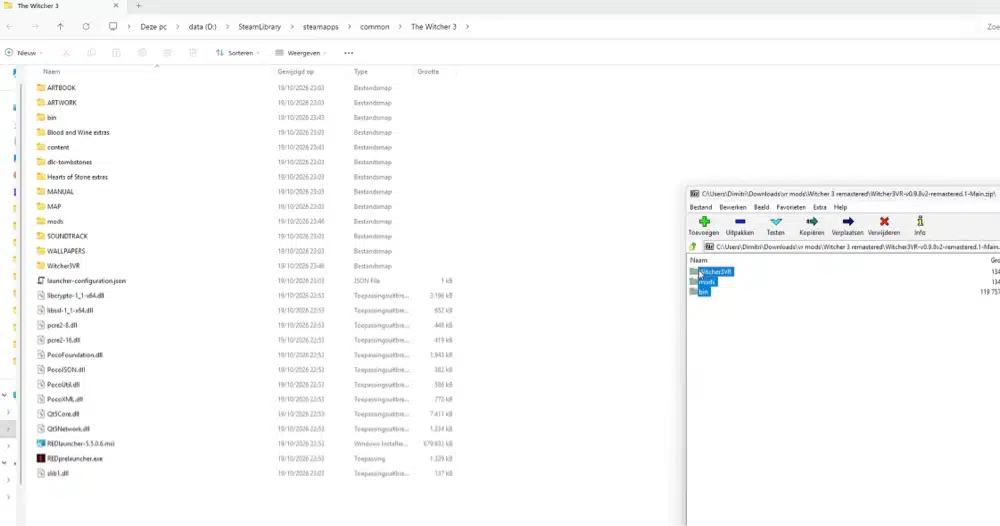Open the Sorteren dropdown
Viewport: 1000px width, 526px height.
click(237, 53)
